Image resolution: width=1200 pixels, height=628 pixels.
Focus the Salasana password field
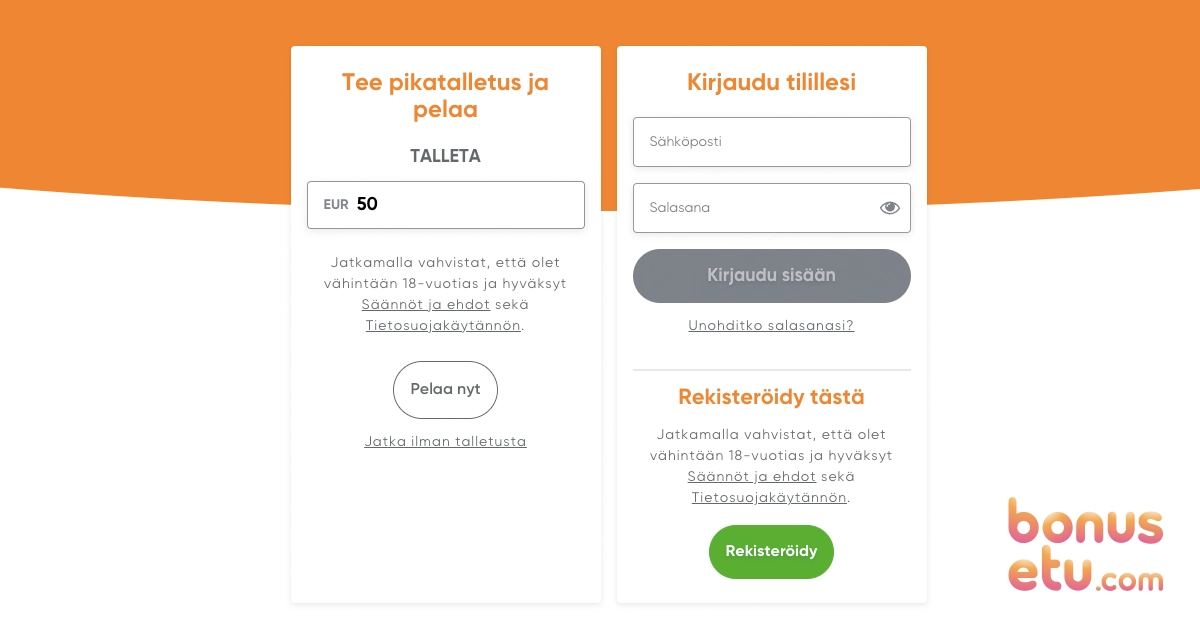click(772, 208)
